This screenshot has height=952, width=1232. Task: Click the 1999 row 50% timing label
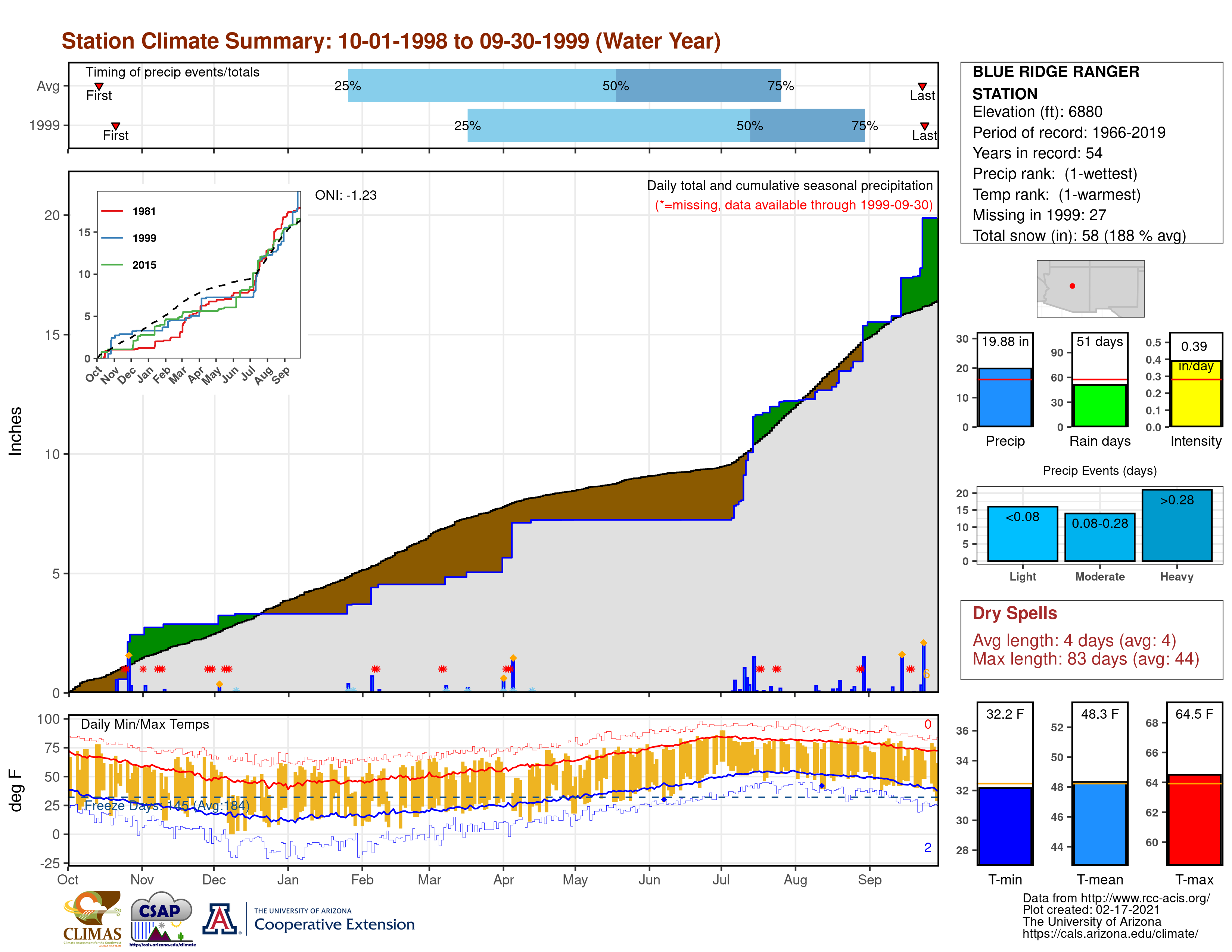(750, 126)
